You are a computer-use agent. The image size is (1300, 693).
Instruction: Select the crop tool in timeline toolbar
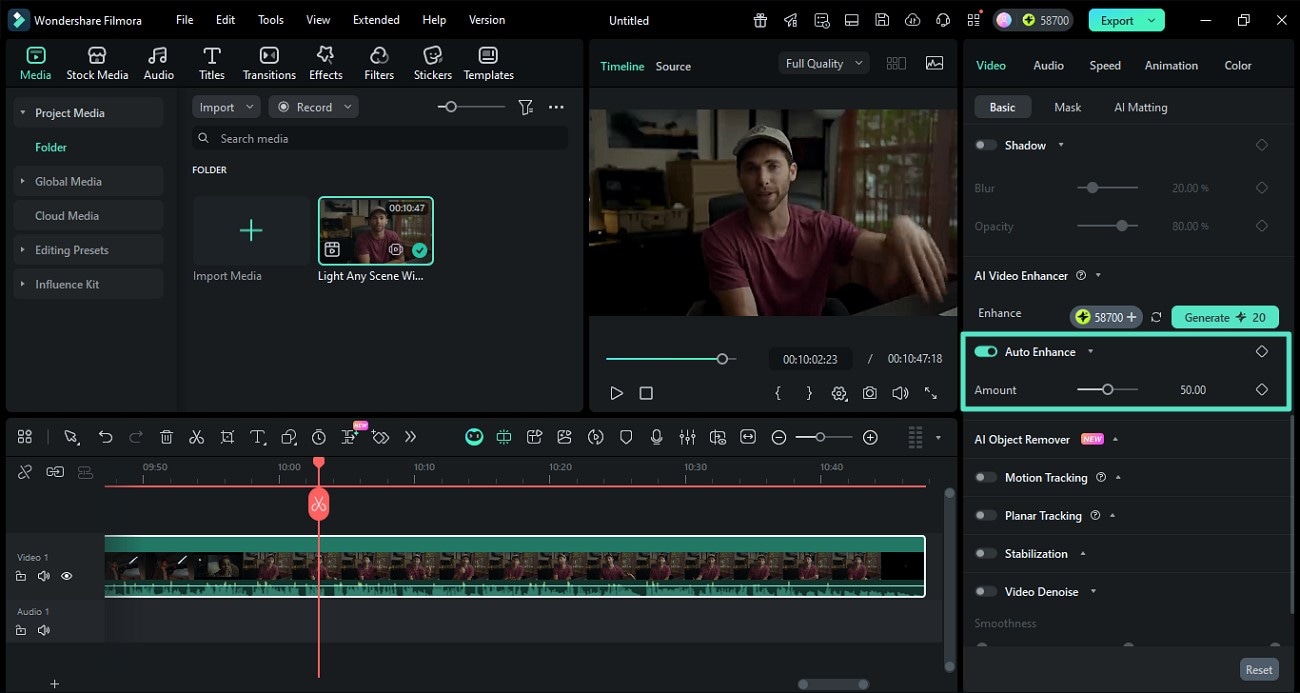[227, 437]
